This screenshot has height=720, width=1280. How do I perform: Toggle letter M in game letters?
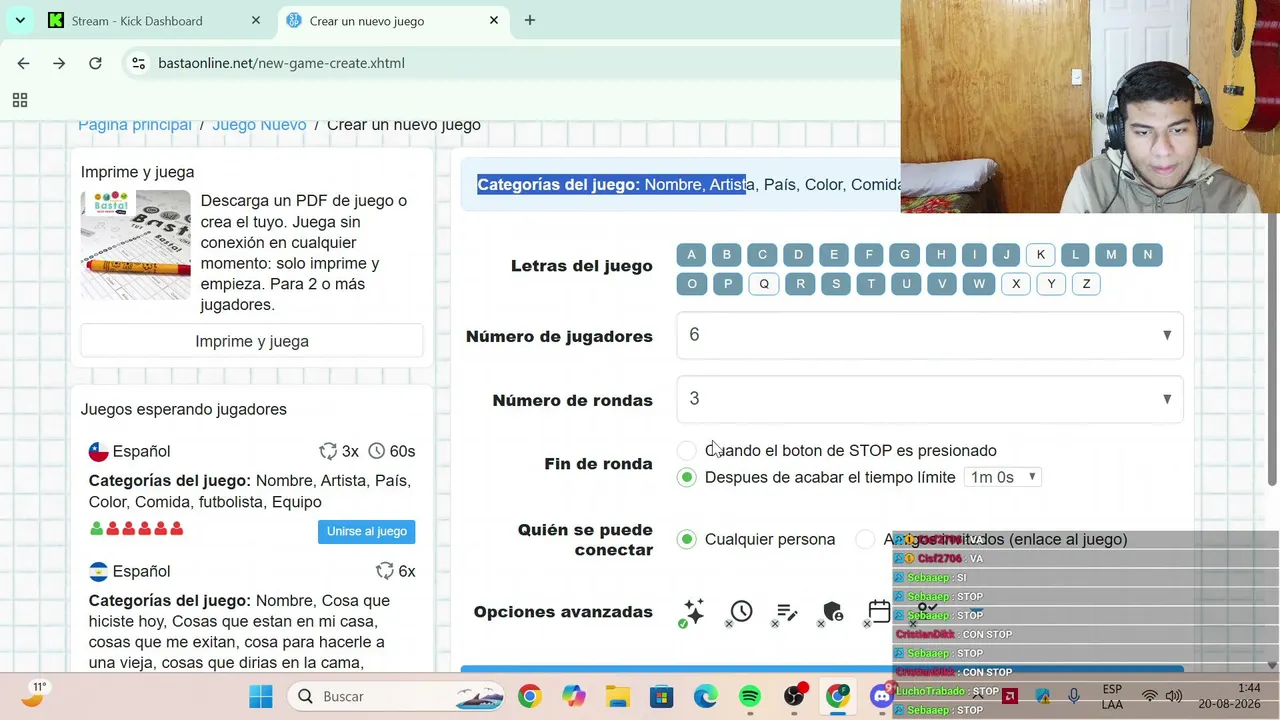click(1111, 255)
